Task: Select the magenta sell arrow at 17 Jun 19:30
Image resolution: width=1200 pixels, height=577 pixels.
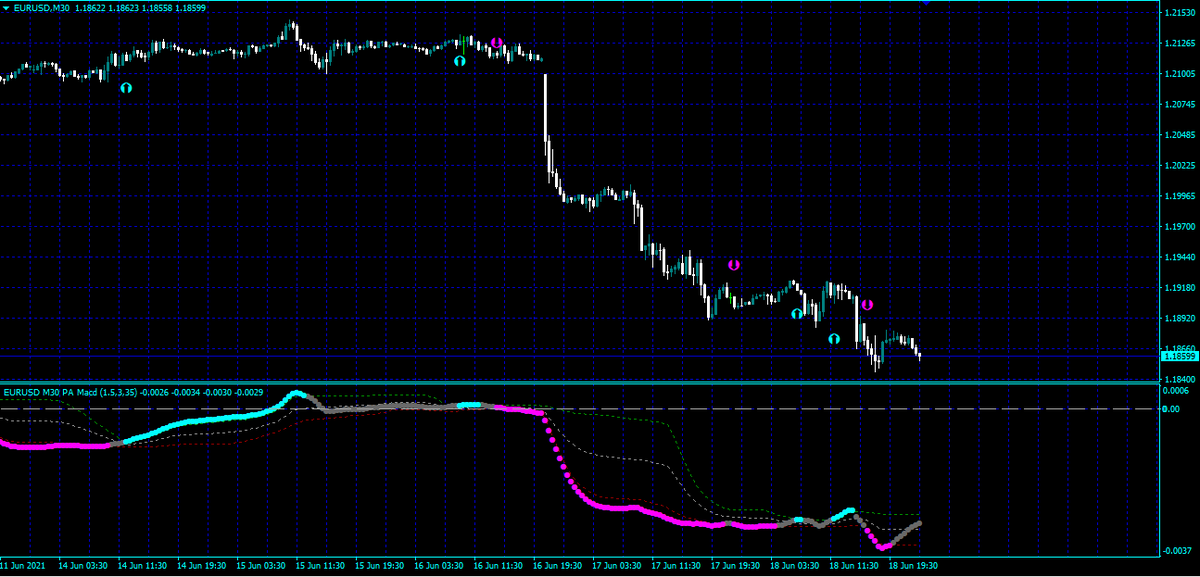Action: point(733,265)
